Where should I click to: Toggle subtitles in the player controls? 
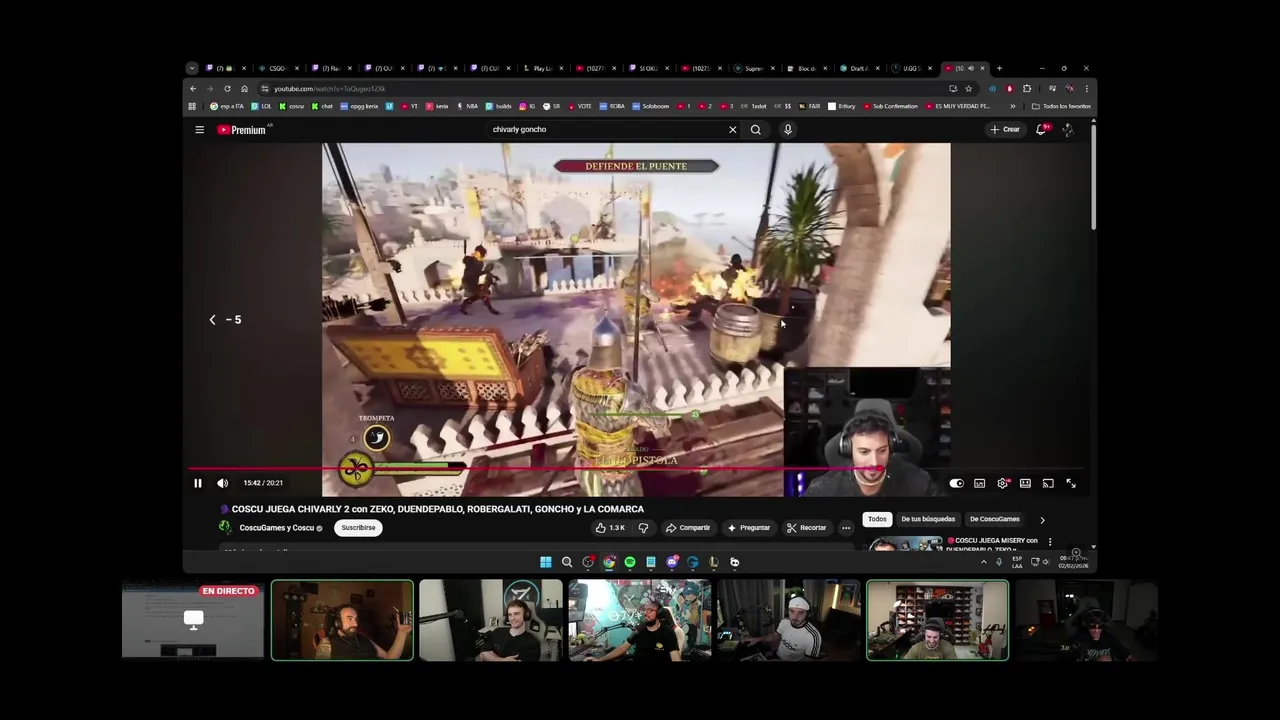point(979,483)
